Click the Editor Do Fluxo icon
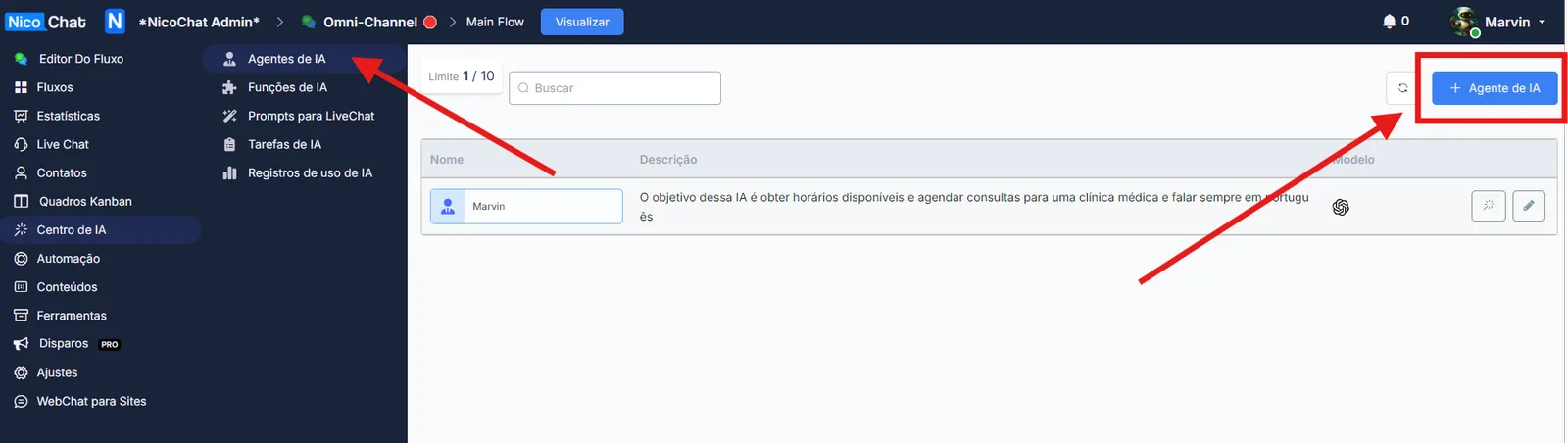Image resolution: width=1568 pixels, height=443 pixels. click(22, 59)
